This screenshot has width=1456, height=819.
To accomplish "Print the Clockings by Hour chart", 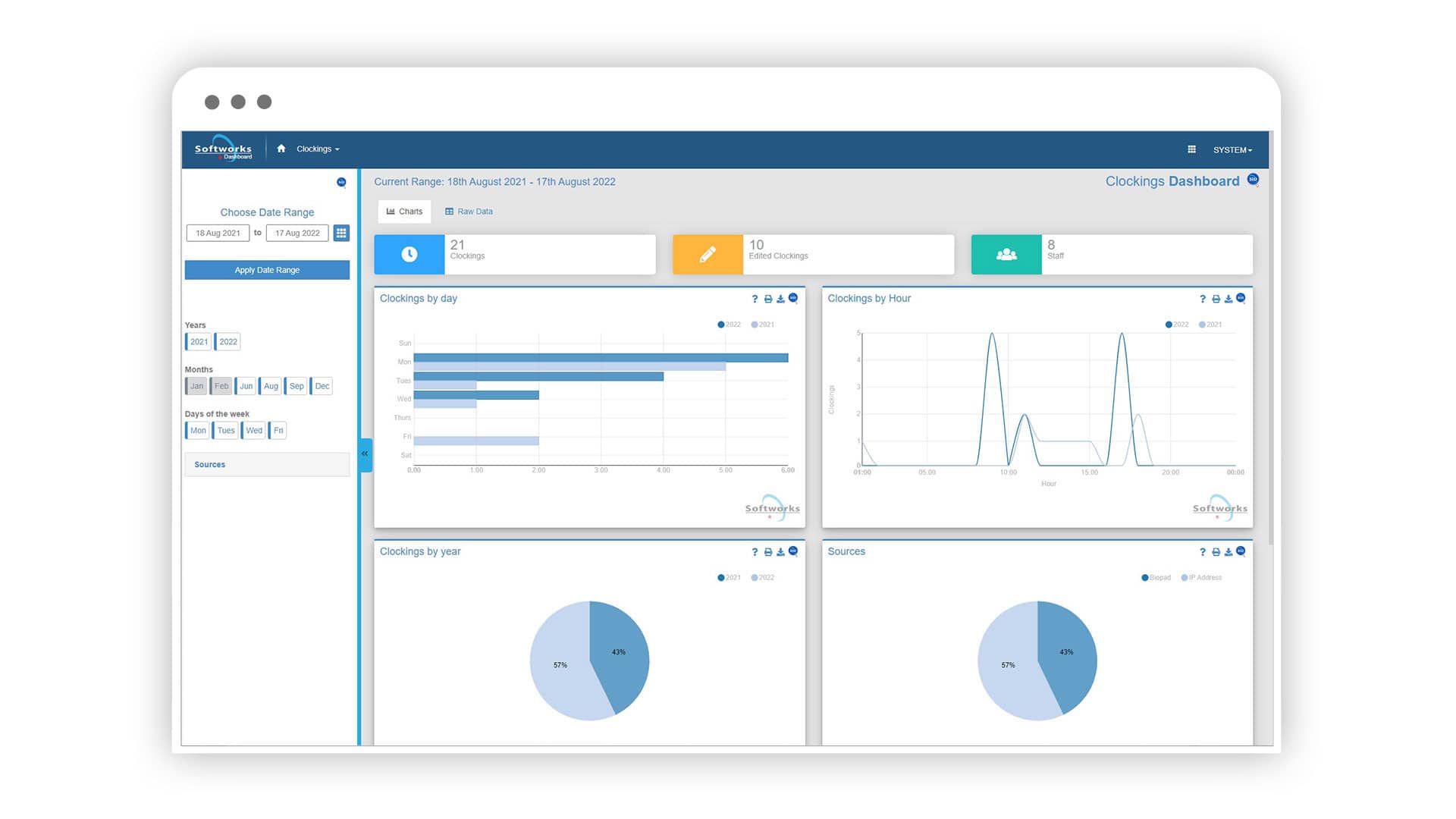I will [1216, 299].
